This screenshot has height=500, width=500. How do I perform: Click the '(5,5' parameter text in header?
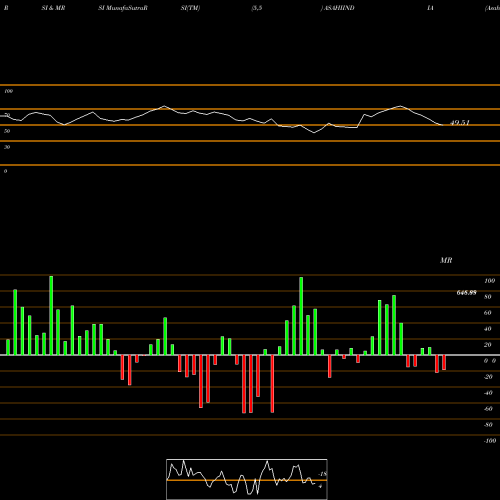(x=257, y=8)
